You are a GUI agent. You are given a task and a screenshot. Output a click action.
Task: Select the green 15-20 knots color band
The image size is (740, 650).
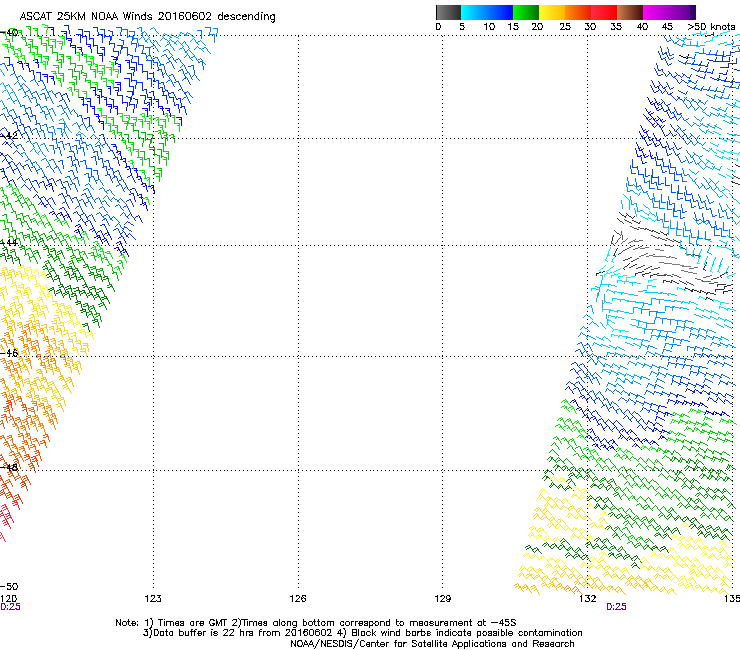coord(526,12)
